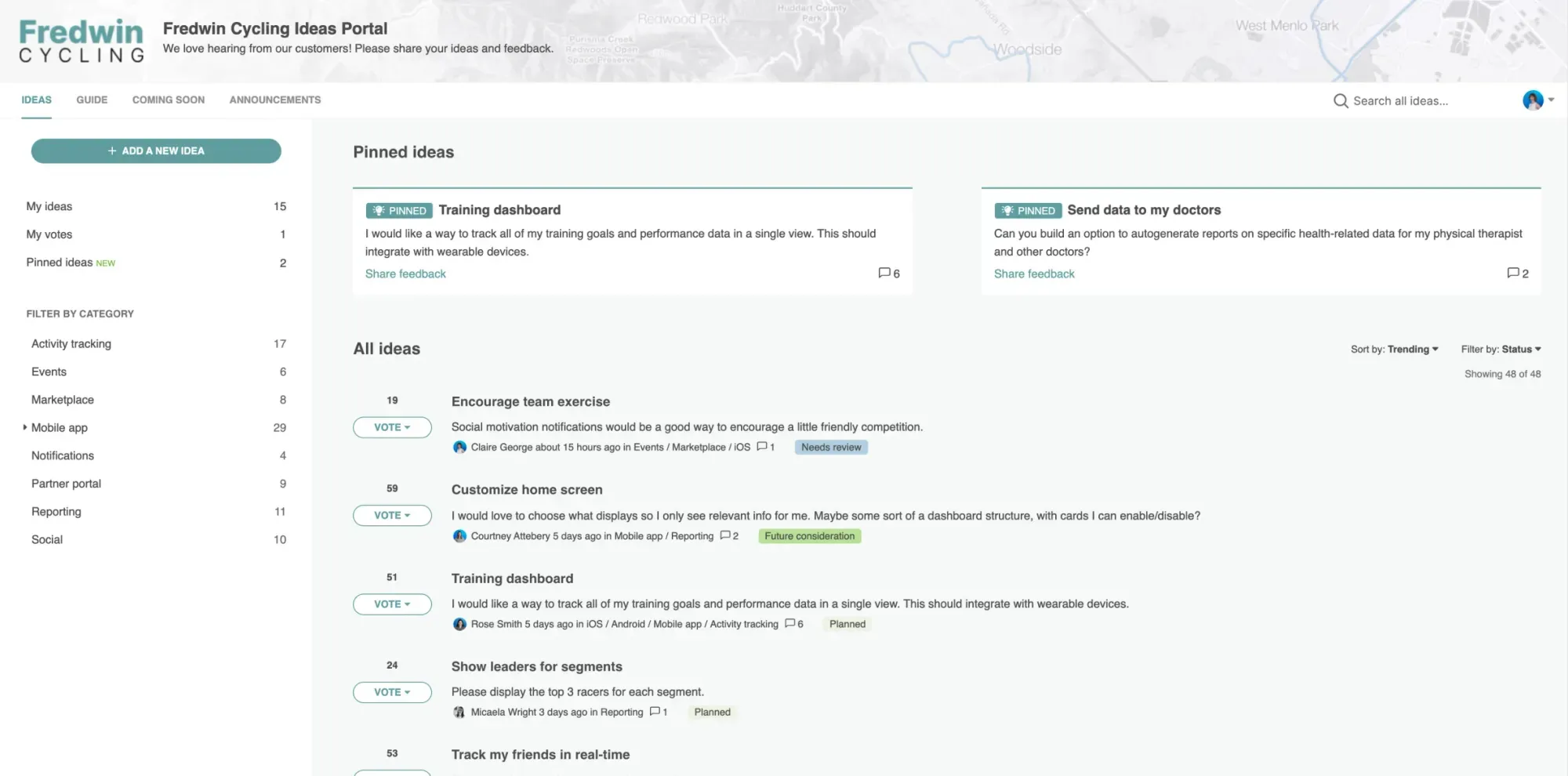Expand the Mobile app category
The image size is (1568, 776).
pos(24,427)
